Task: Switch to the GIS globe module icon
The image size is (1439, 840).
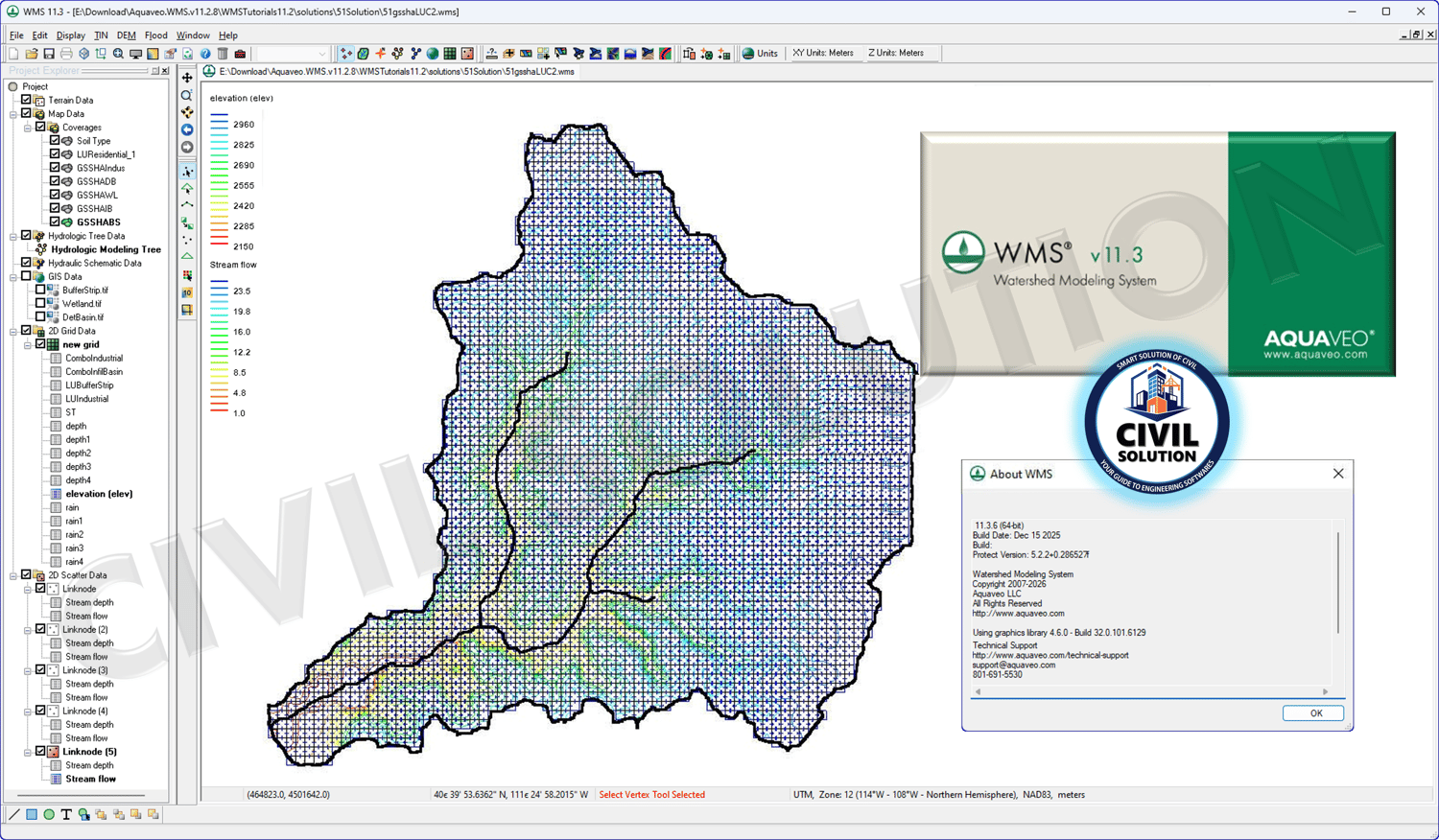Action: [433, 54]
